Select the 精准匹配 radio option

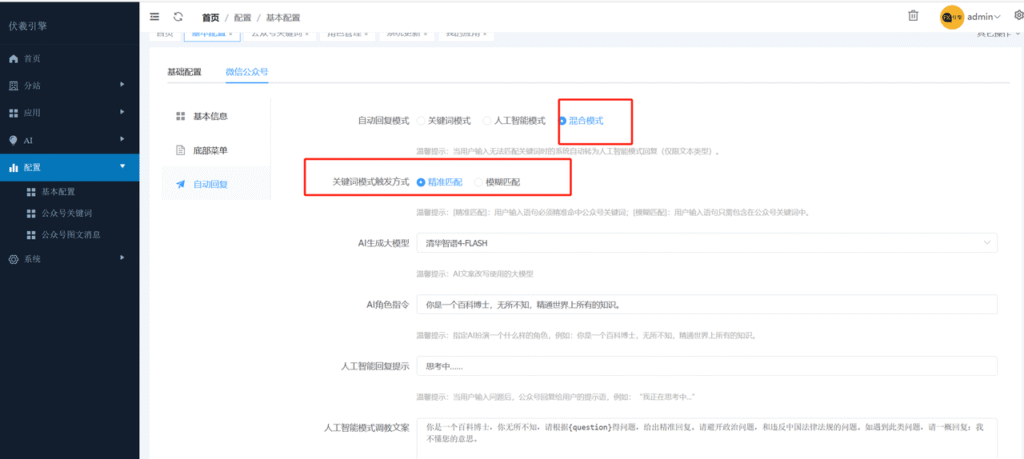[x=440, y=182]
